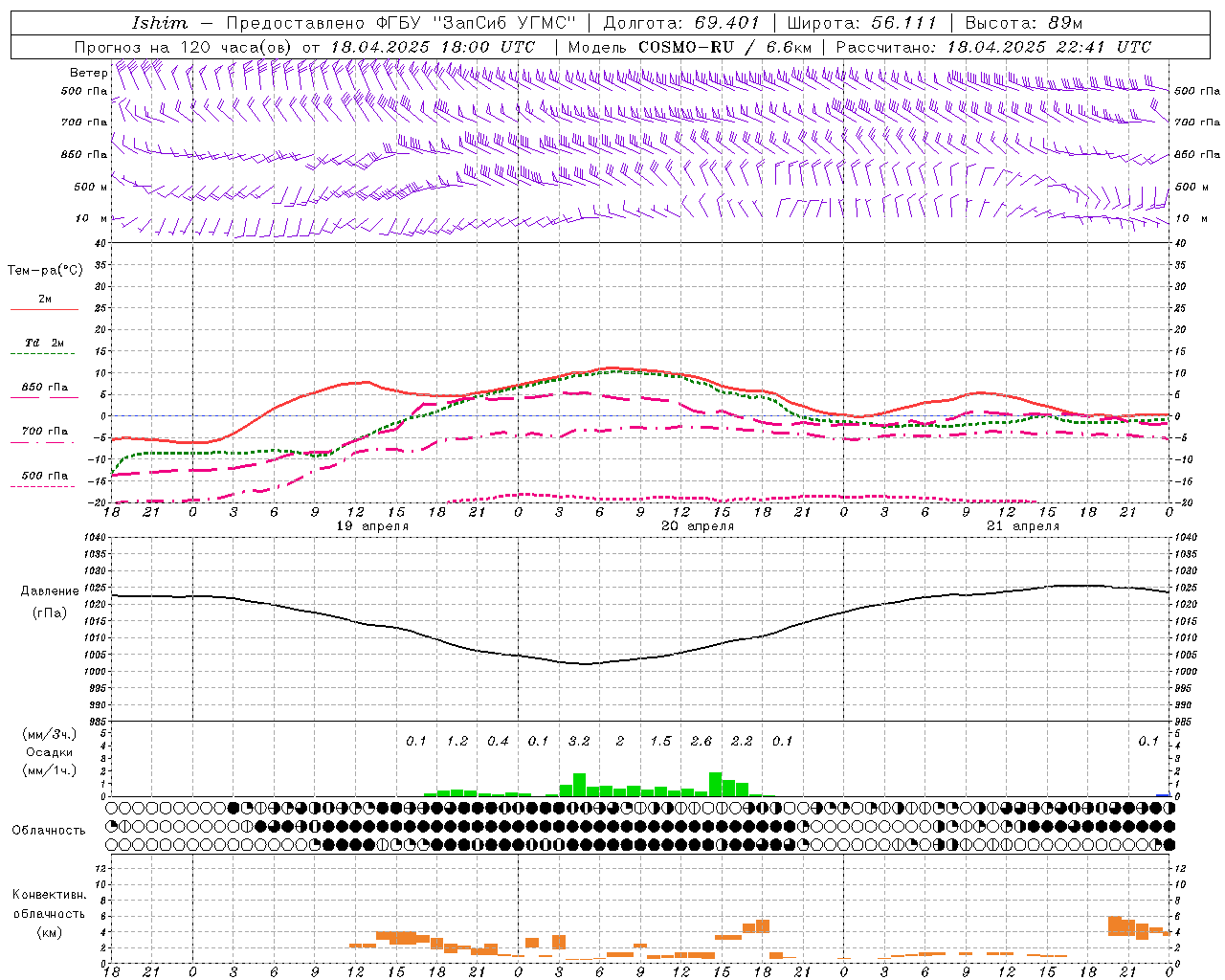Click the 'Td 2м' dew point legend entry
Image resolution: width=1225 pixels, height=980 pixels.
[45, 343]
